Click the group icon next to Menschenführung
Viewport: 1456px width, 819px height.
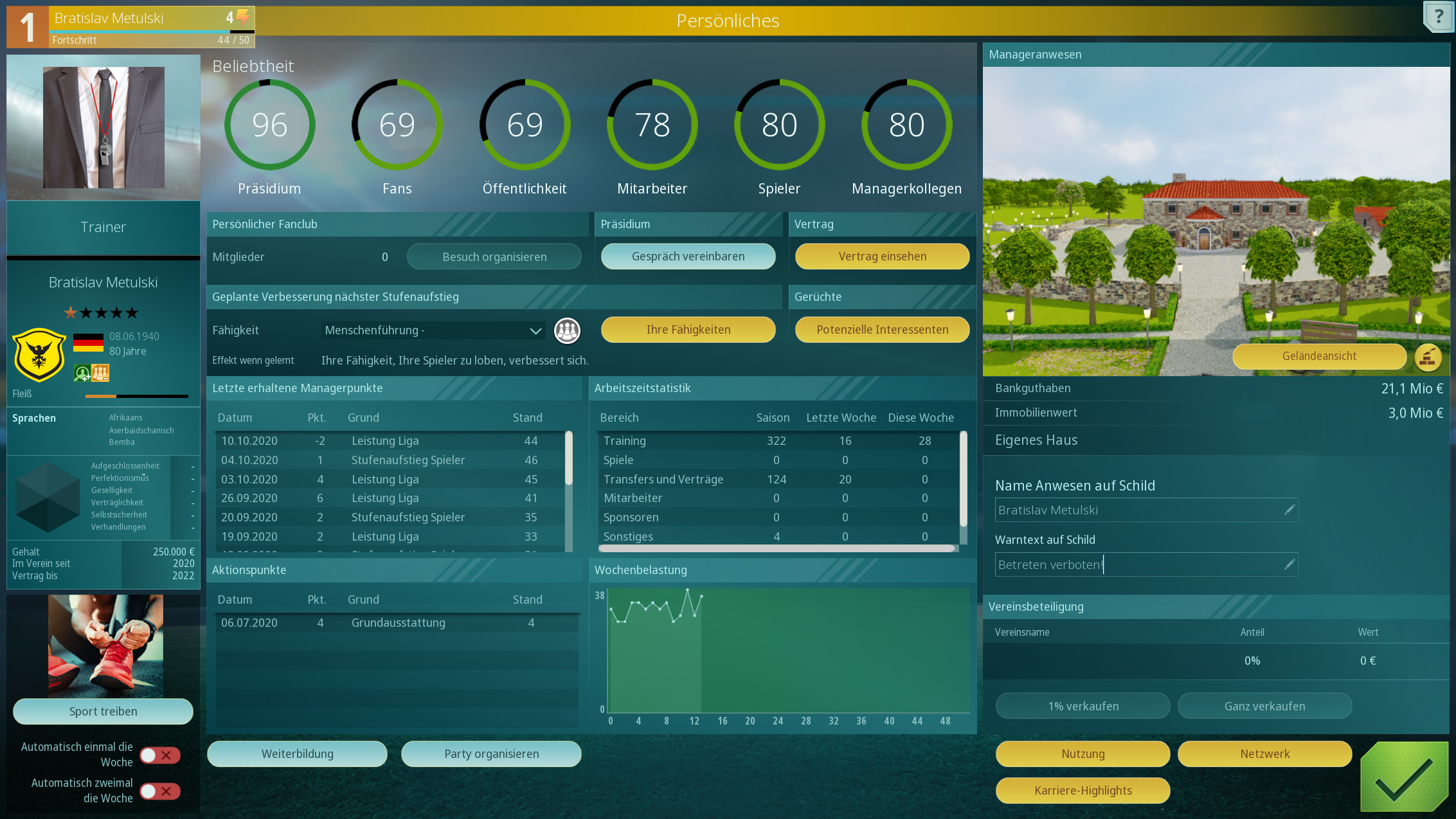pyautogui.click(x=567, y=330)
